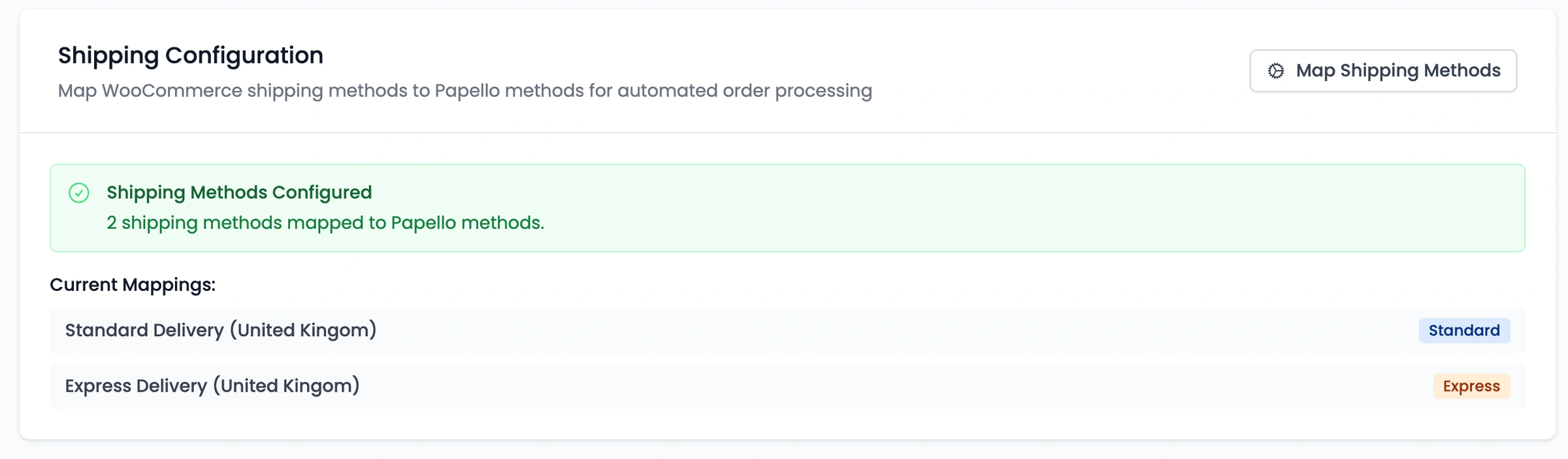
Task: Click 'Papello' in the header description
Action: (x=466, y=91)
